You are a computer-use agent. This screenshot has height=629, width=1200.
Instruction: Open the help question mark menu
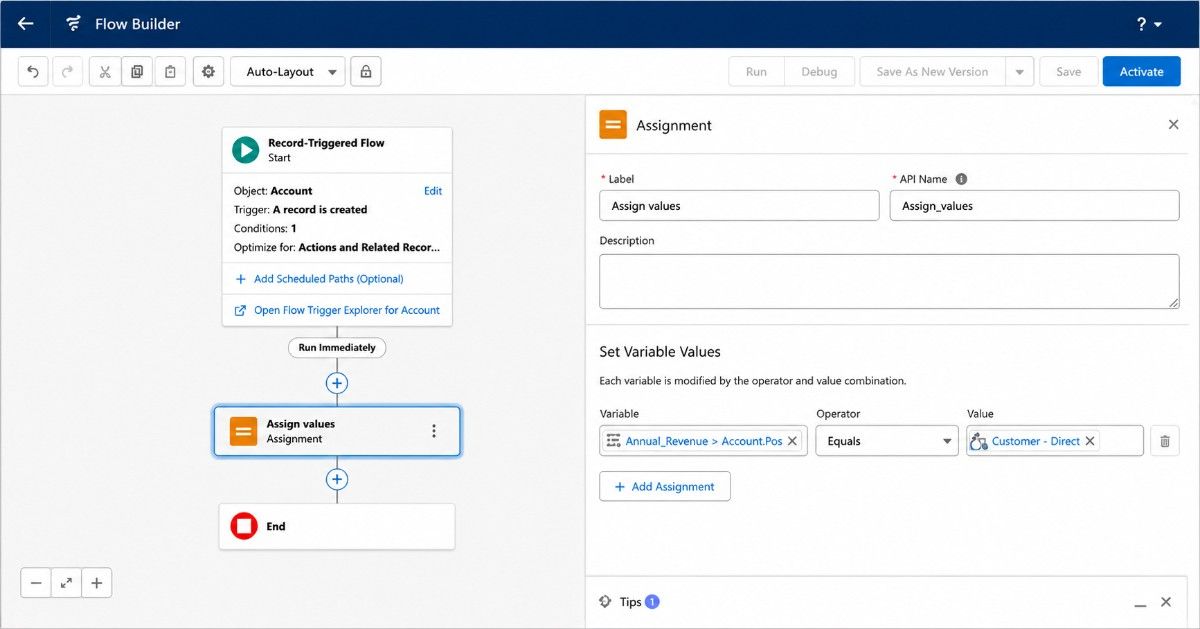pos(1149,24)
